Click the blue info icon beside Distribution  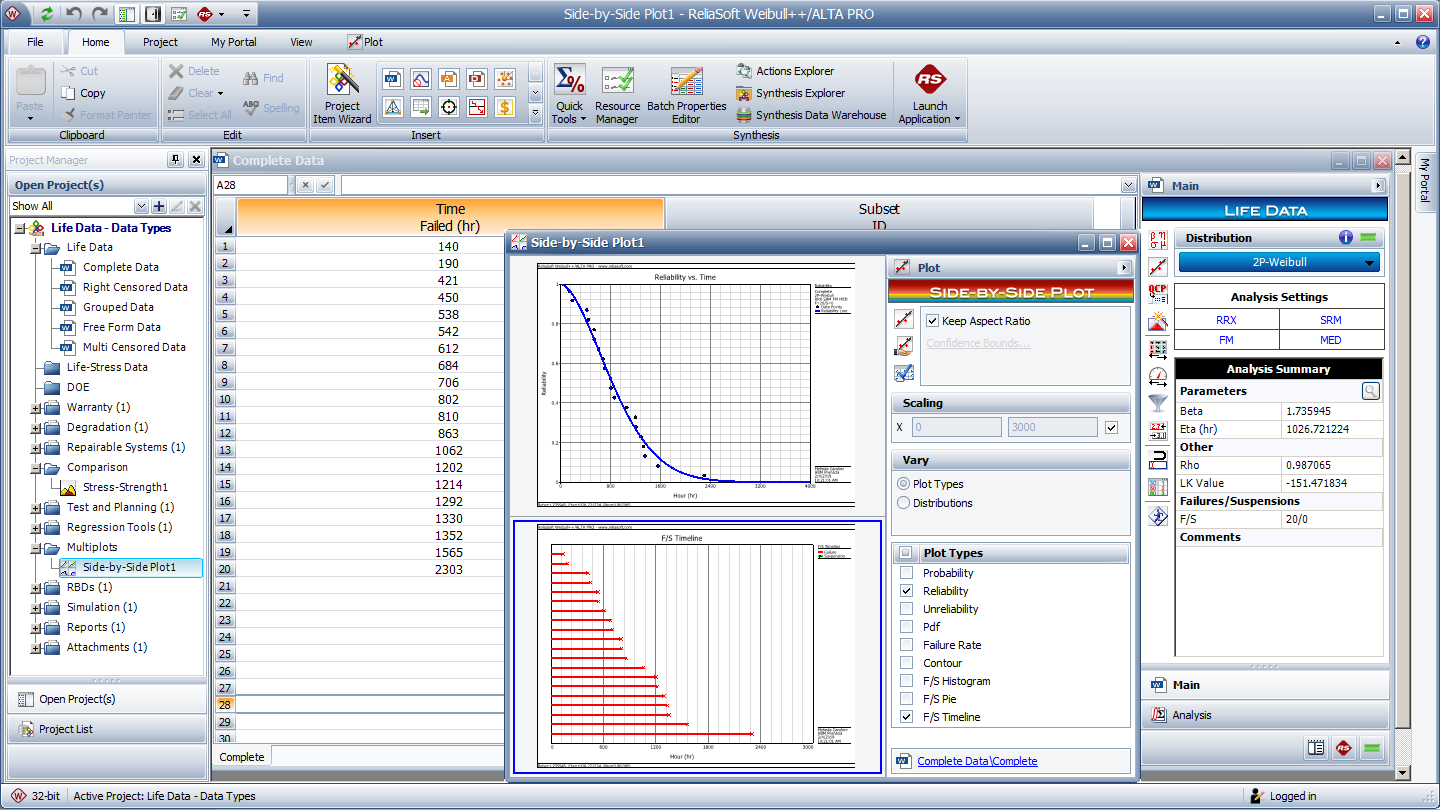1346,238
